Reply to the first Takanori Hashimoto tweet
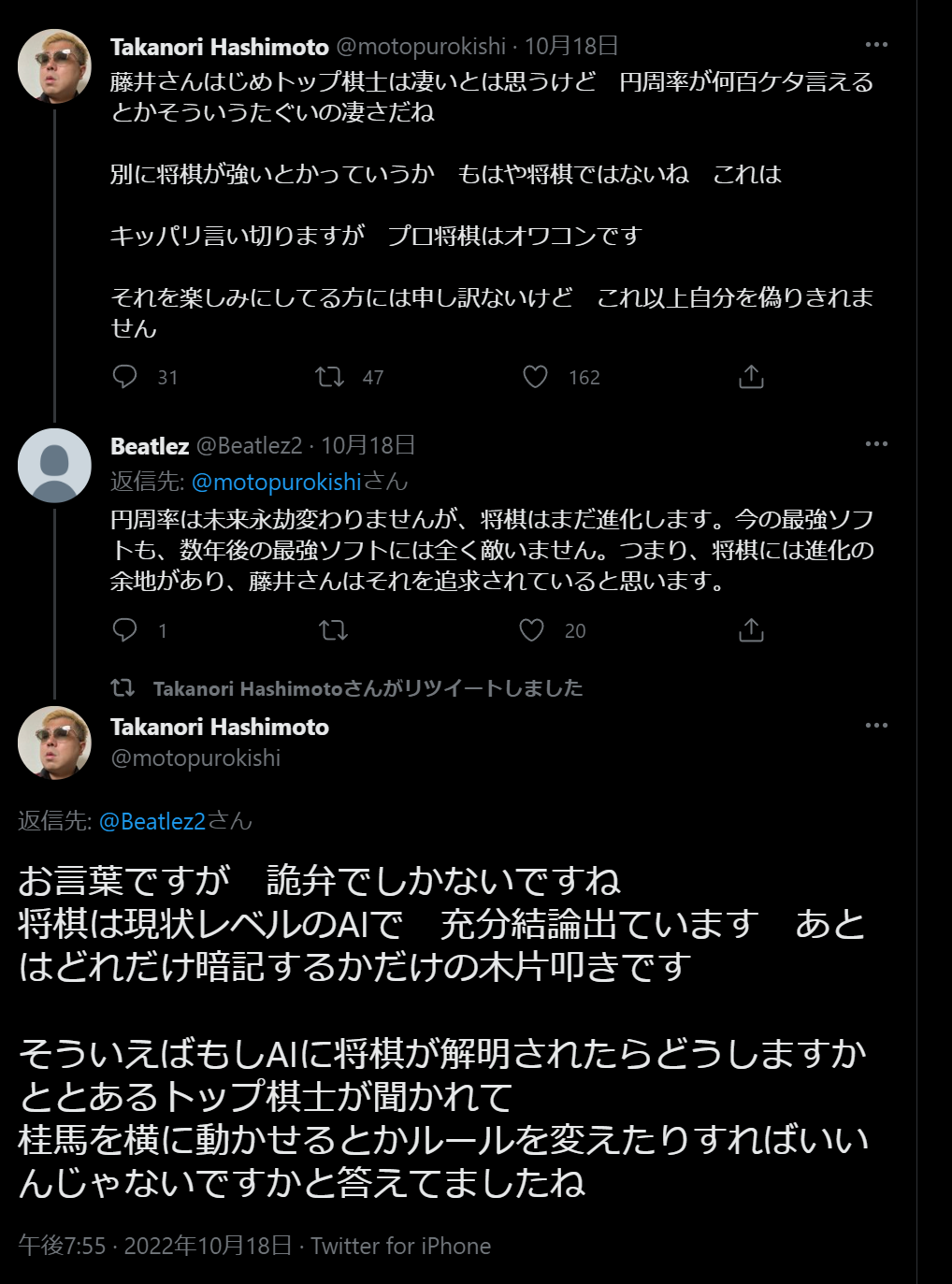 tap(125, 377)
